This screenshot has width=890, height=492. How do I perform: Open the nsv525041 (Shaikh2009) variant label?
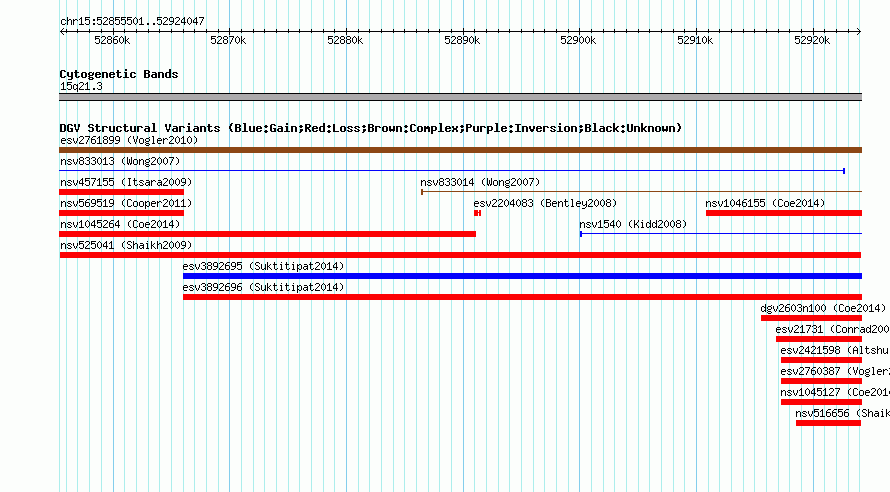coord(126,245)
